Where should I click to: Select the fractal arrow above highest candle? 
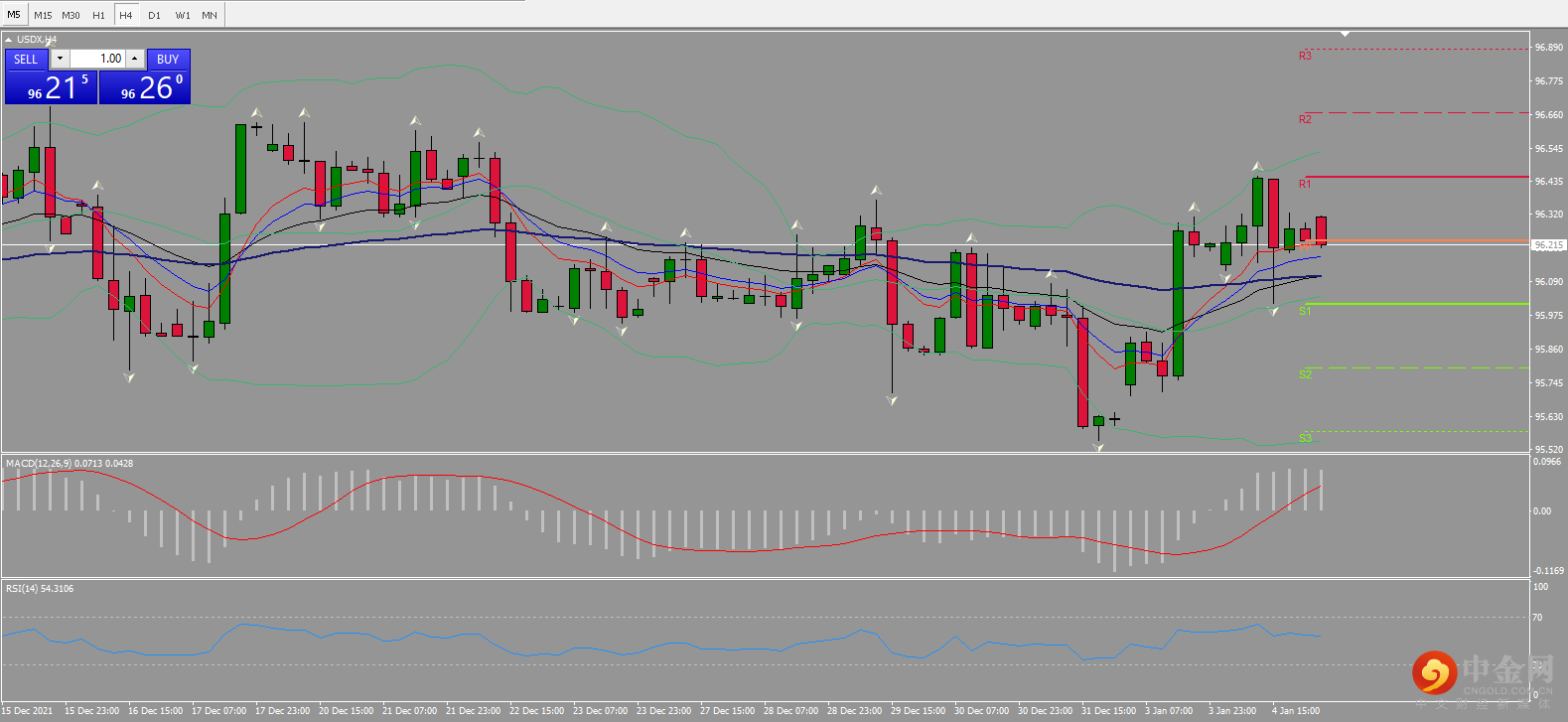[x=50, y=43]
